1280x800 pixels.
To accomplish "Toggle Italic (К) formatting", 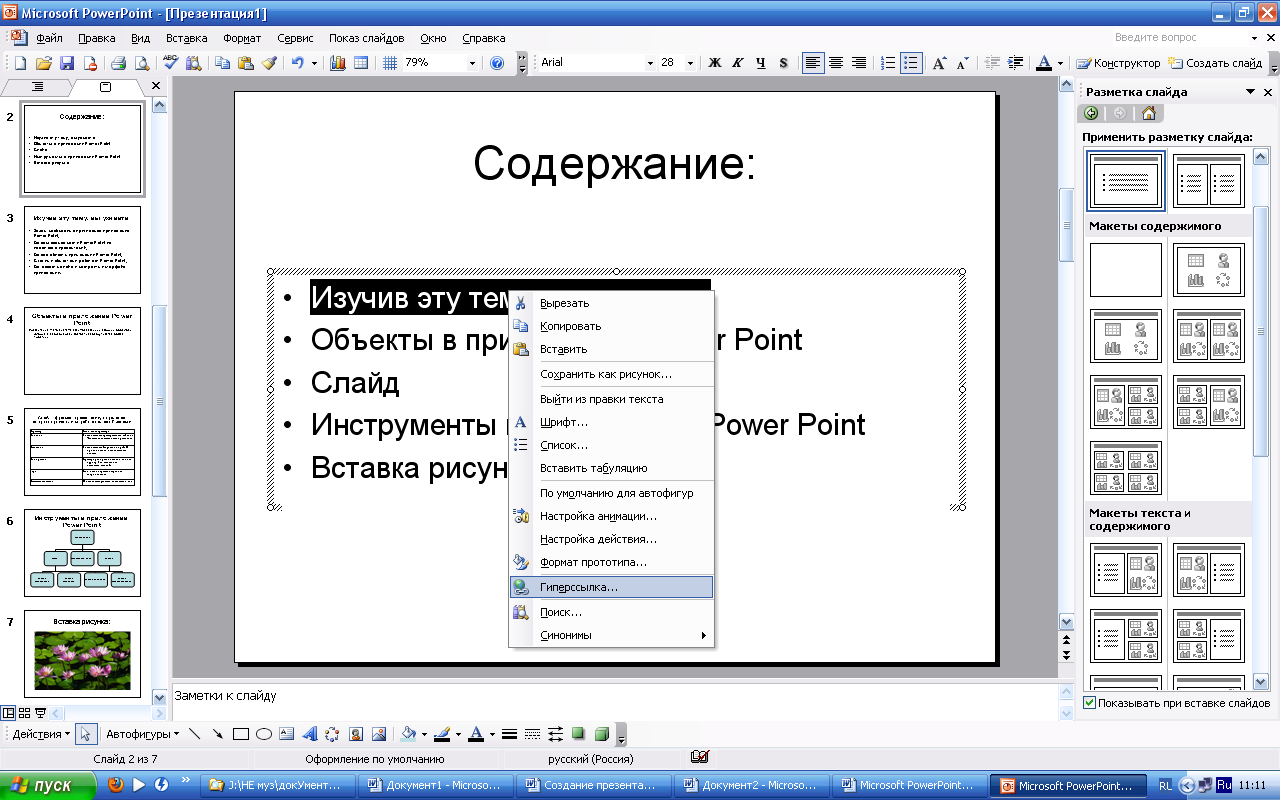I will (x=738, y=63).
